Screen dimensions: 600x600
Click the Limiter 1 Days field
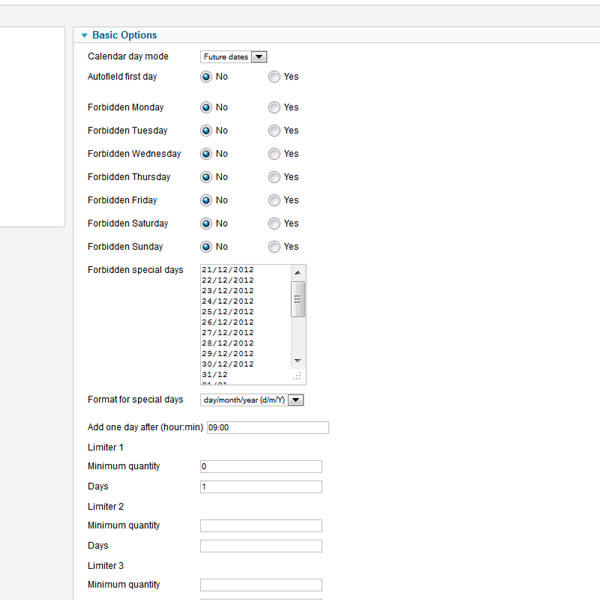[x=260, y=487]
